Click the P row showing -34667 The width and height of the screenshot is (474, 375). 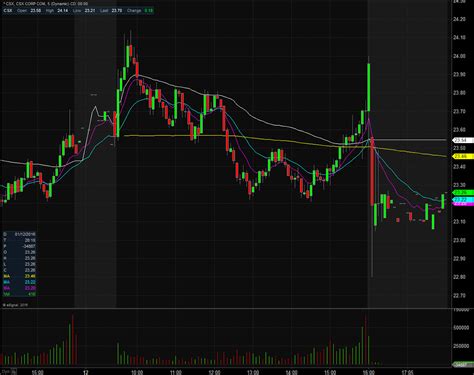(19, 246)
